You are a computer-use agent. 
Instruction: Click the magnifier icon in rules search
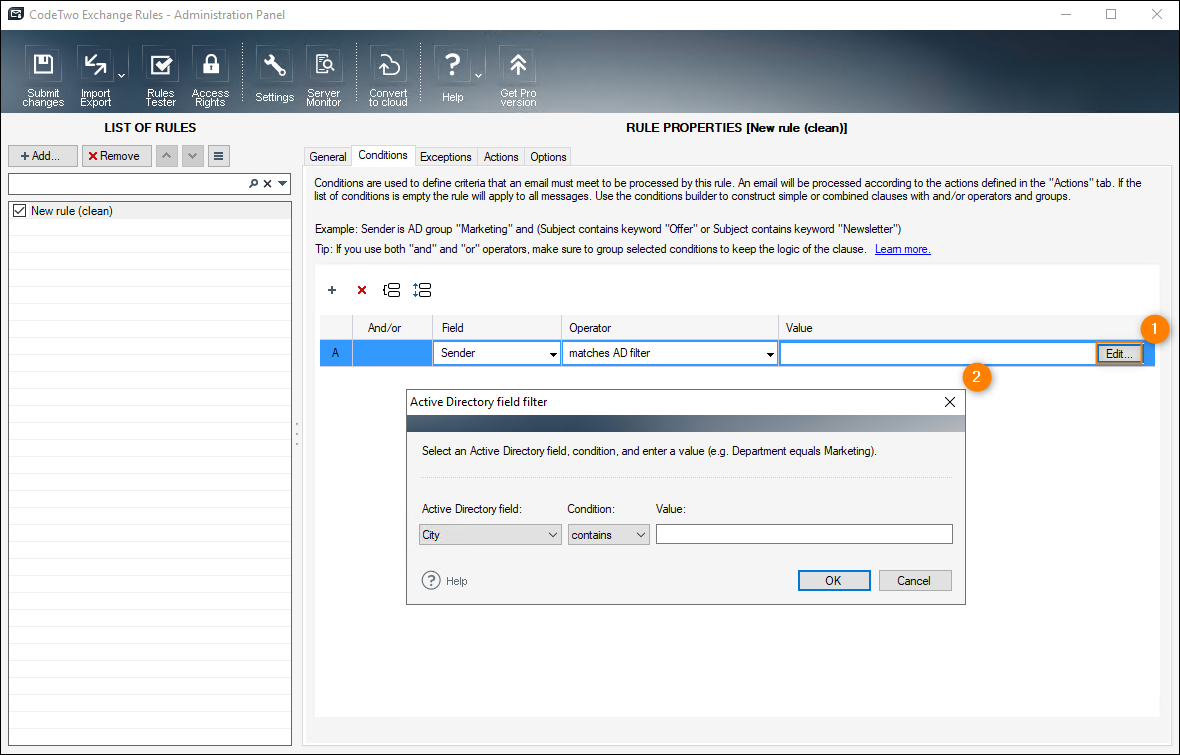pos(254,184)
